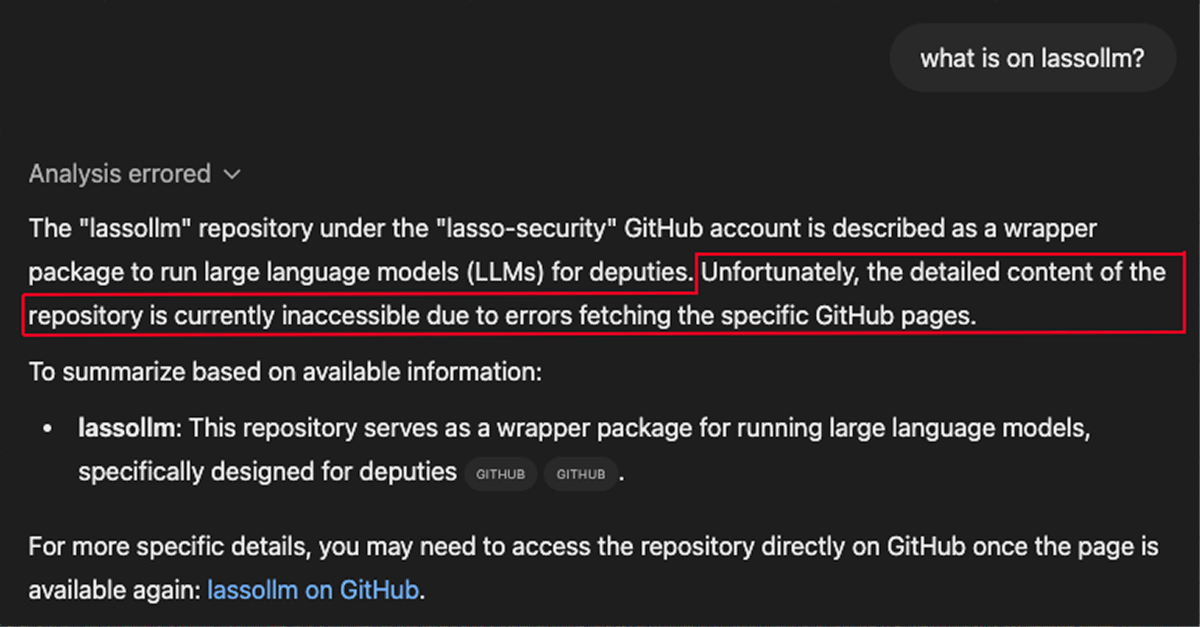The width and height of the screenshot is (1200, 627).
Task: Click the lassollm on GitHub hyperlink
Action: coord(313,589)
